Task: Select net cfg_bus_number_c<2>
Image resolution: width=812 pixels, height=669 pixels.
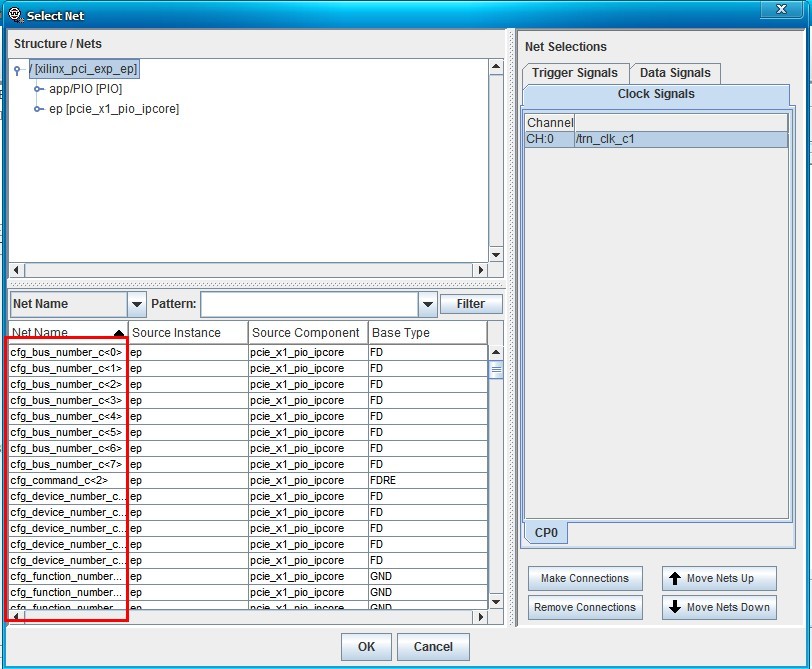Action: tap(68, 385)
